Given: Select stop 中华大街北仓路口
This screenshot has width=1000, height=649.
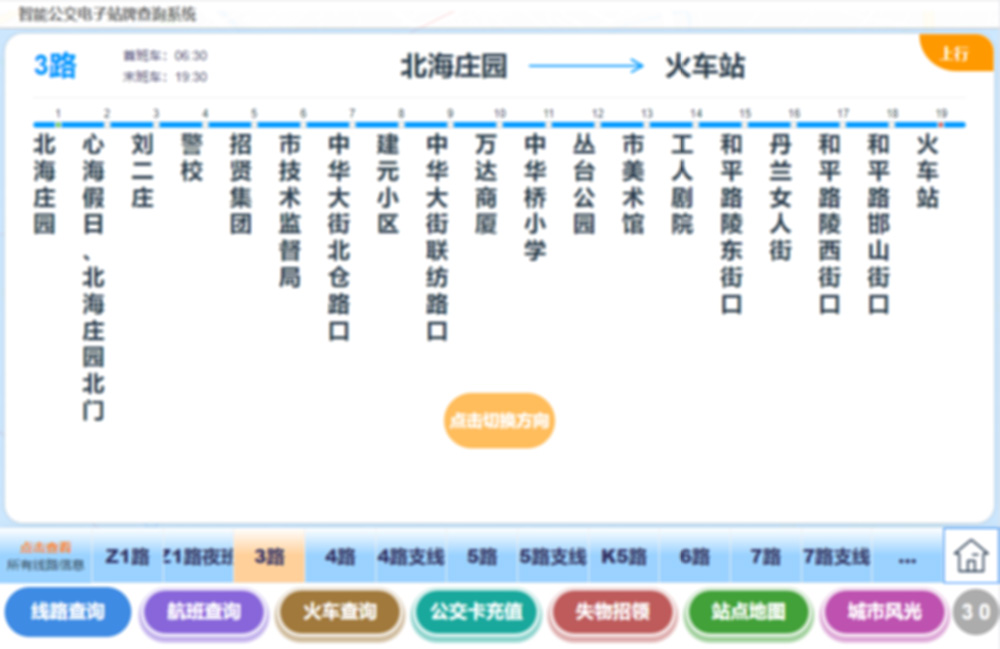Looking at the screenshot, I should point(339,237).
